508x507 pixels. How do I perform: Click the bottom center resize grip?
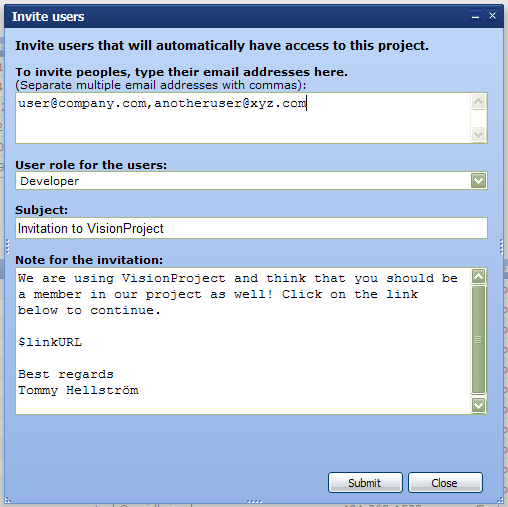(254, 501)
